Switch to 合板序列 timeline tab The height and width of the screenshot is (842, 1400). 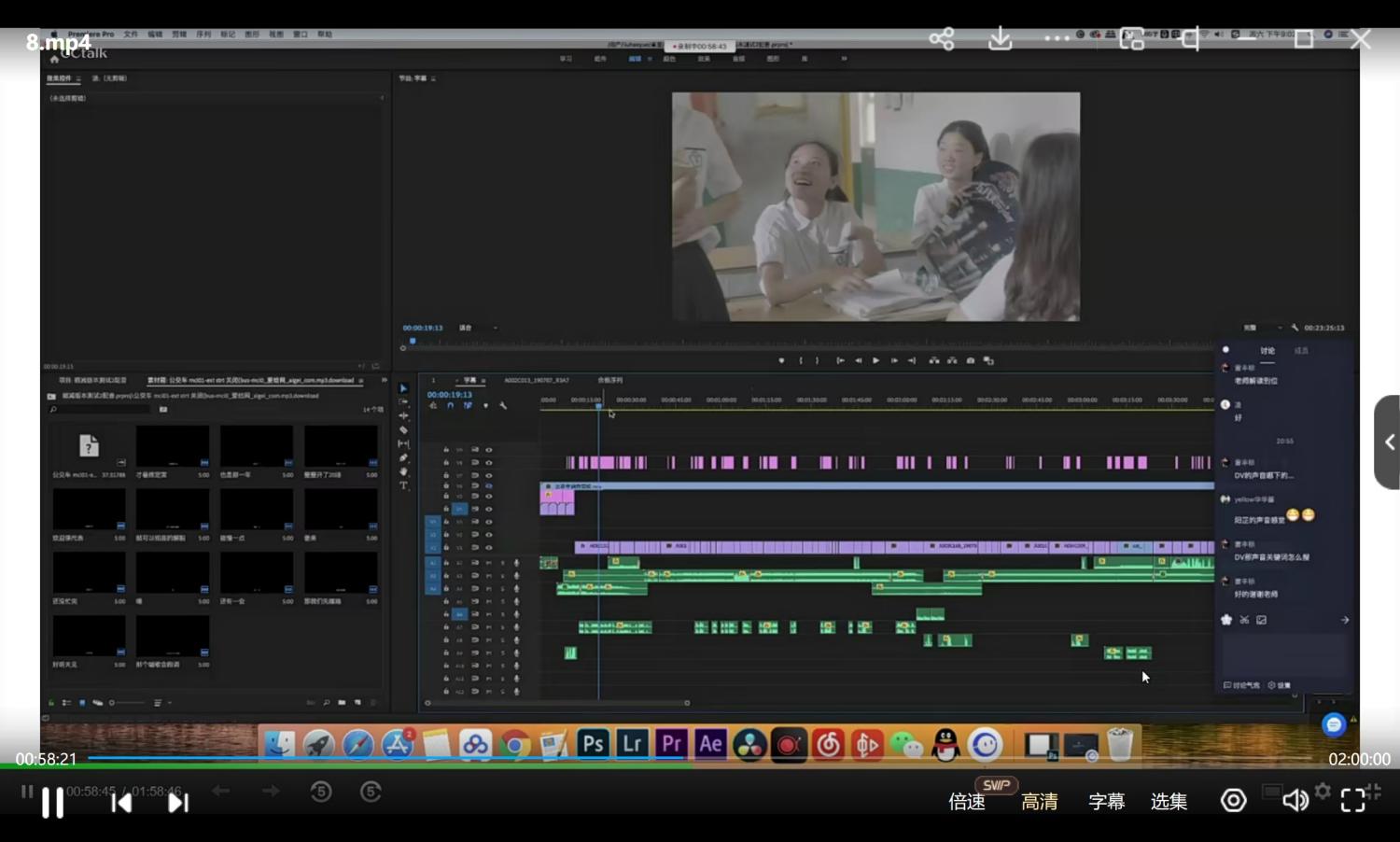pos(610,380)
